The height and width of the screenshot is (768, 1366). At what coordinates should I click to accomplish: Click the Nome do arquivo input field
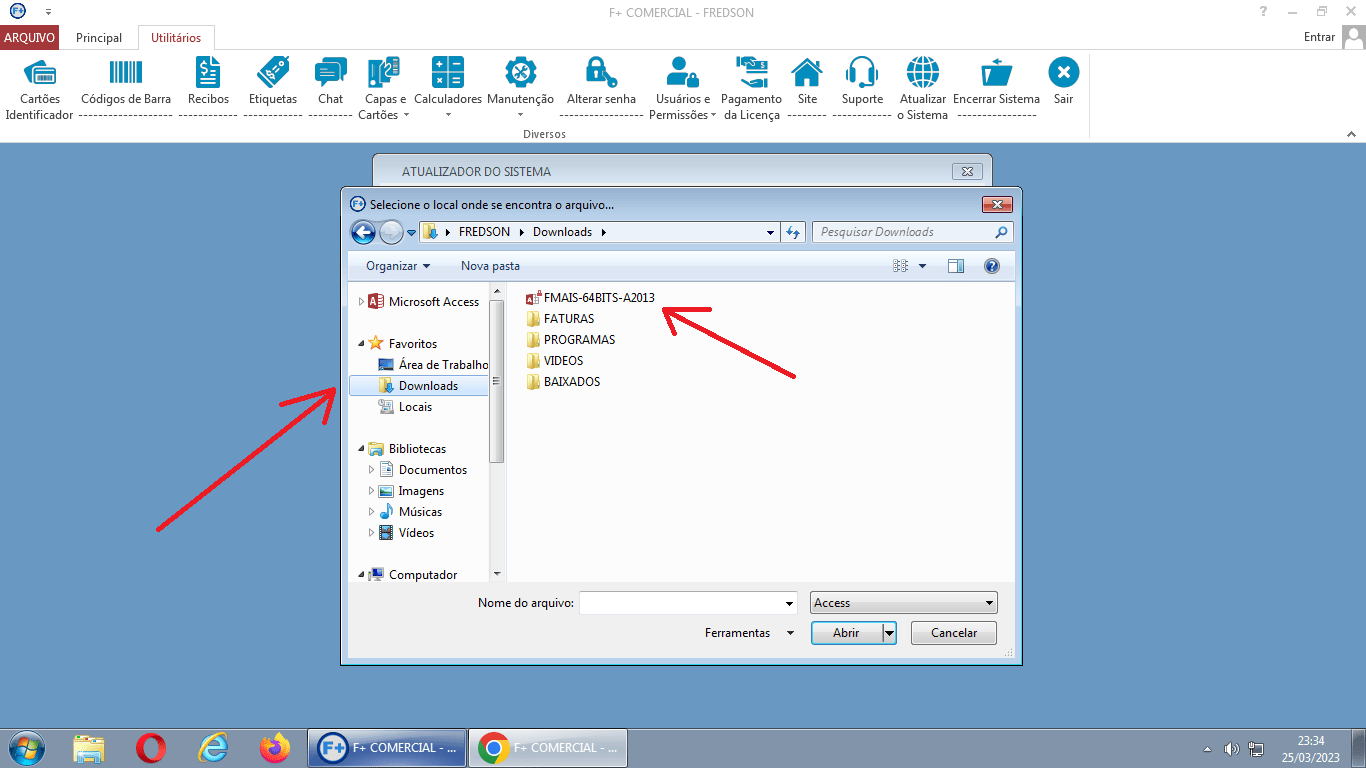680,603
